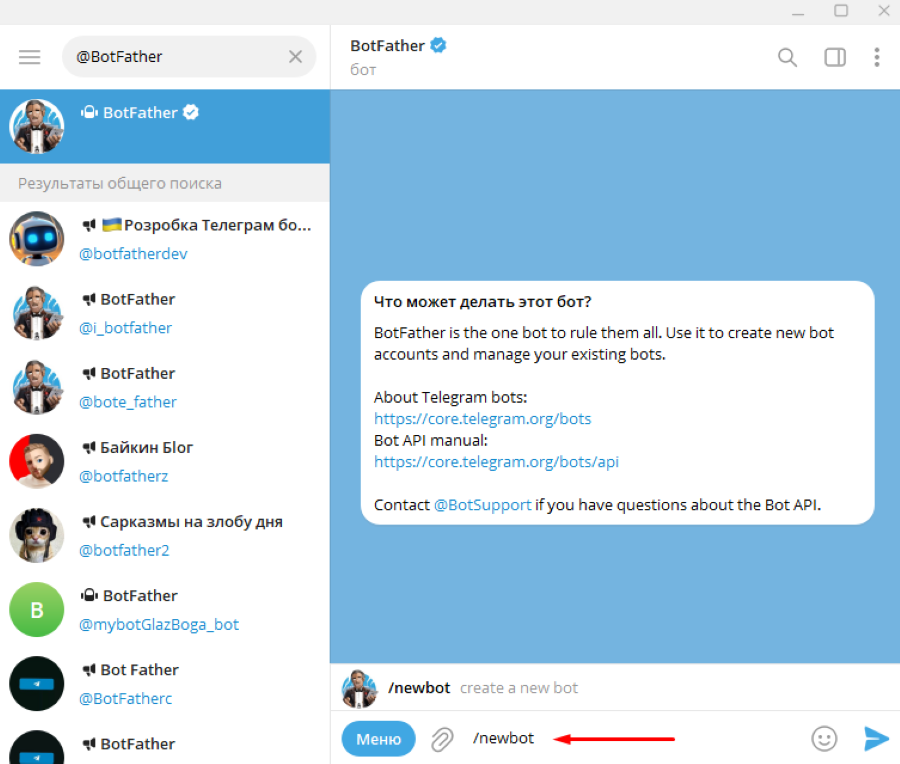
Task: Open the three-dot chat options menu
Action: 876,57
